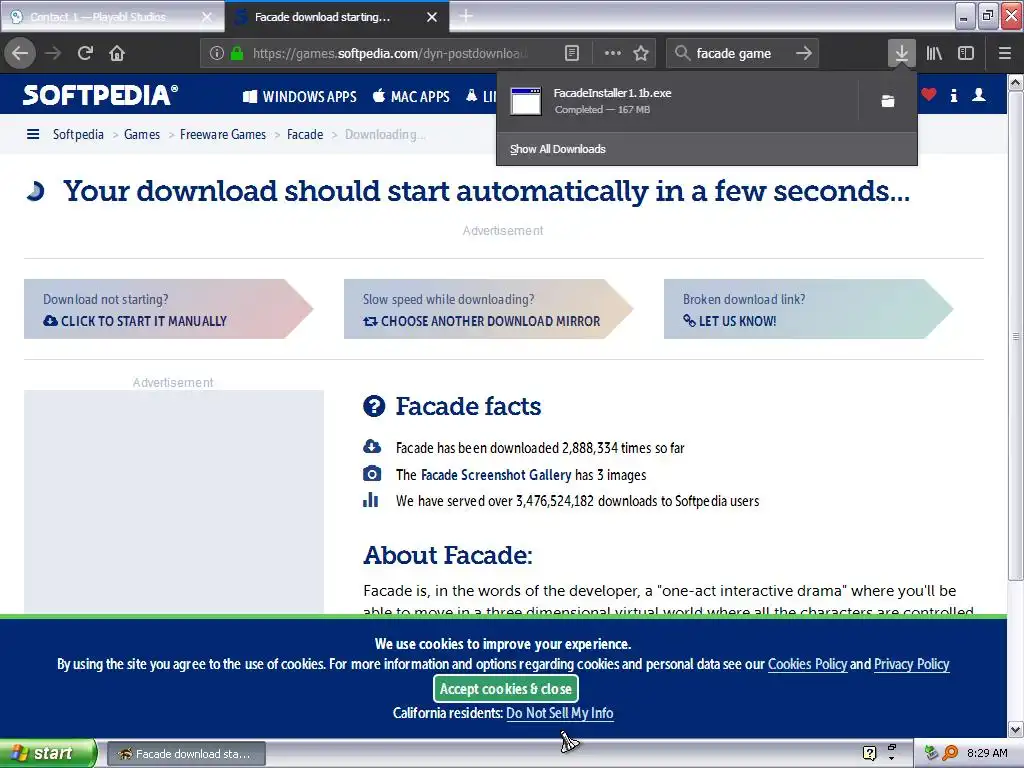
Task: Open the Firefox hamburger menu
Action: [1004, 53]
